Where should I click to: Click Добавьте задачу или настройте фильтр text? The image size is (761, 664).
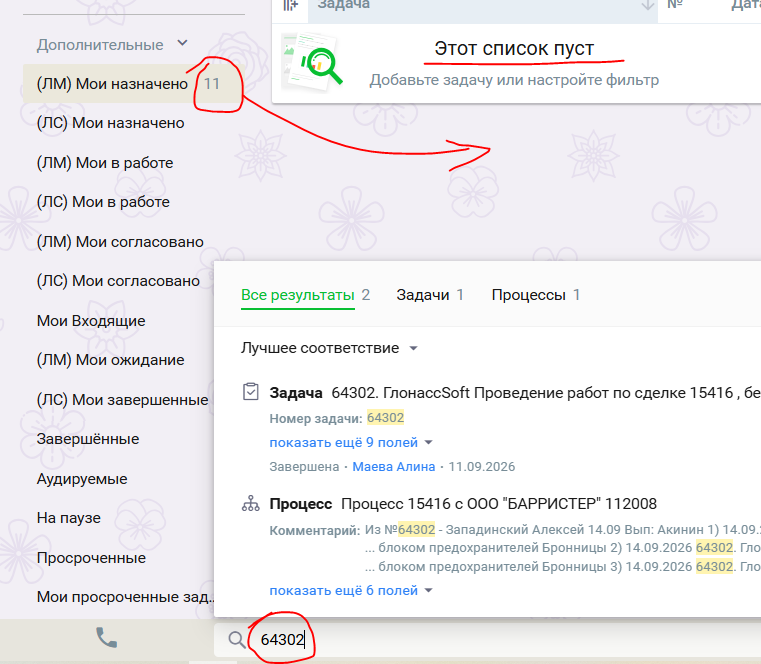(x=514, y=80)
